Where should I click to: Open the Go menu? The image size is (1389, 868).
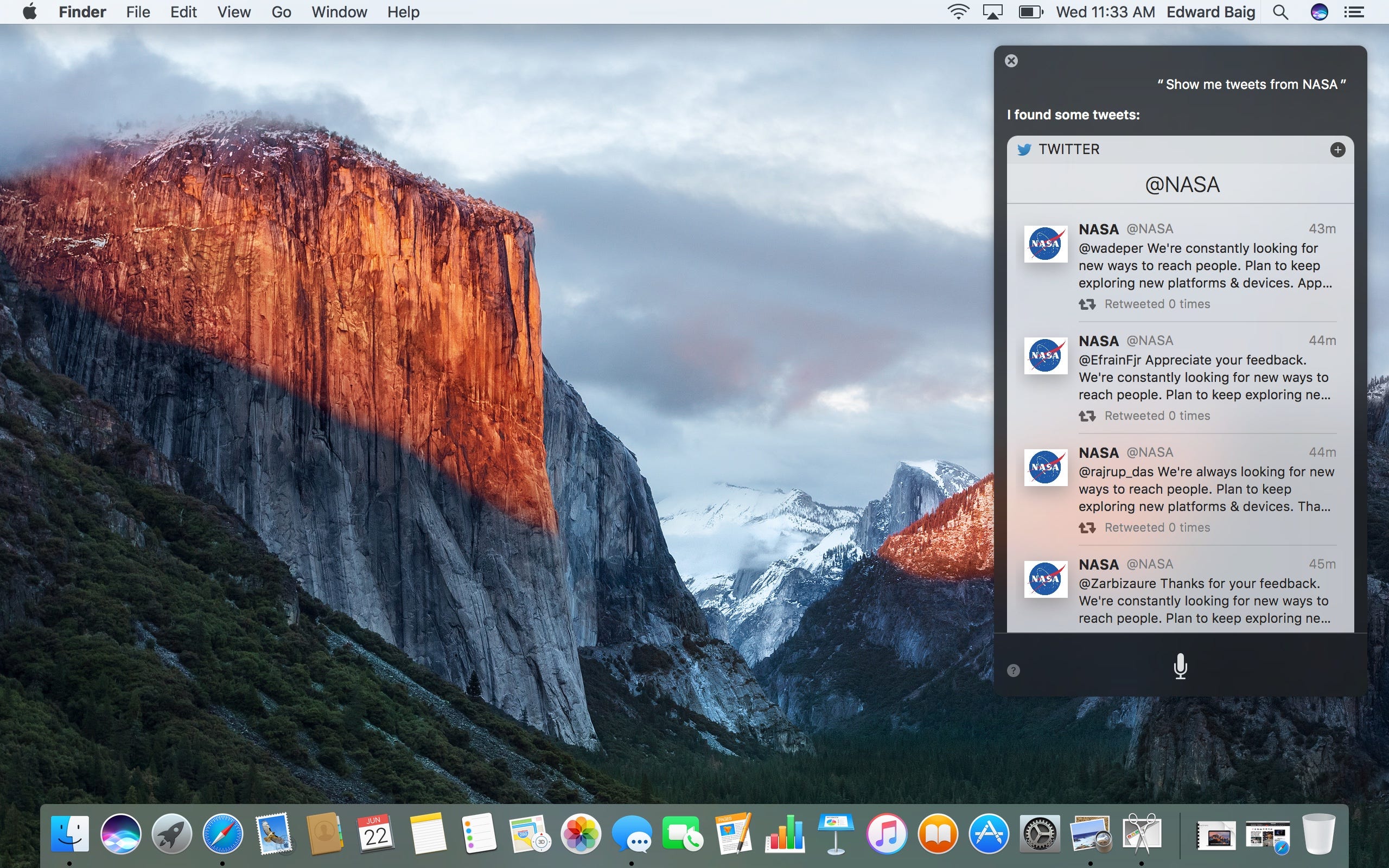(281, 12)
